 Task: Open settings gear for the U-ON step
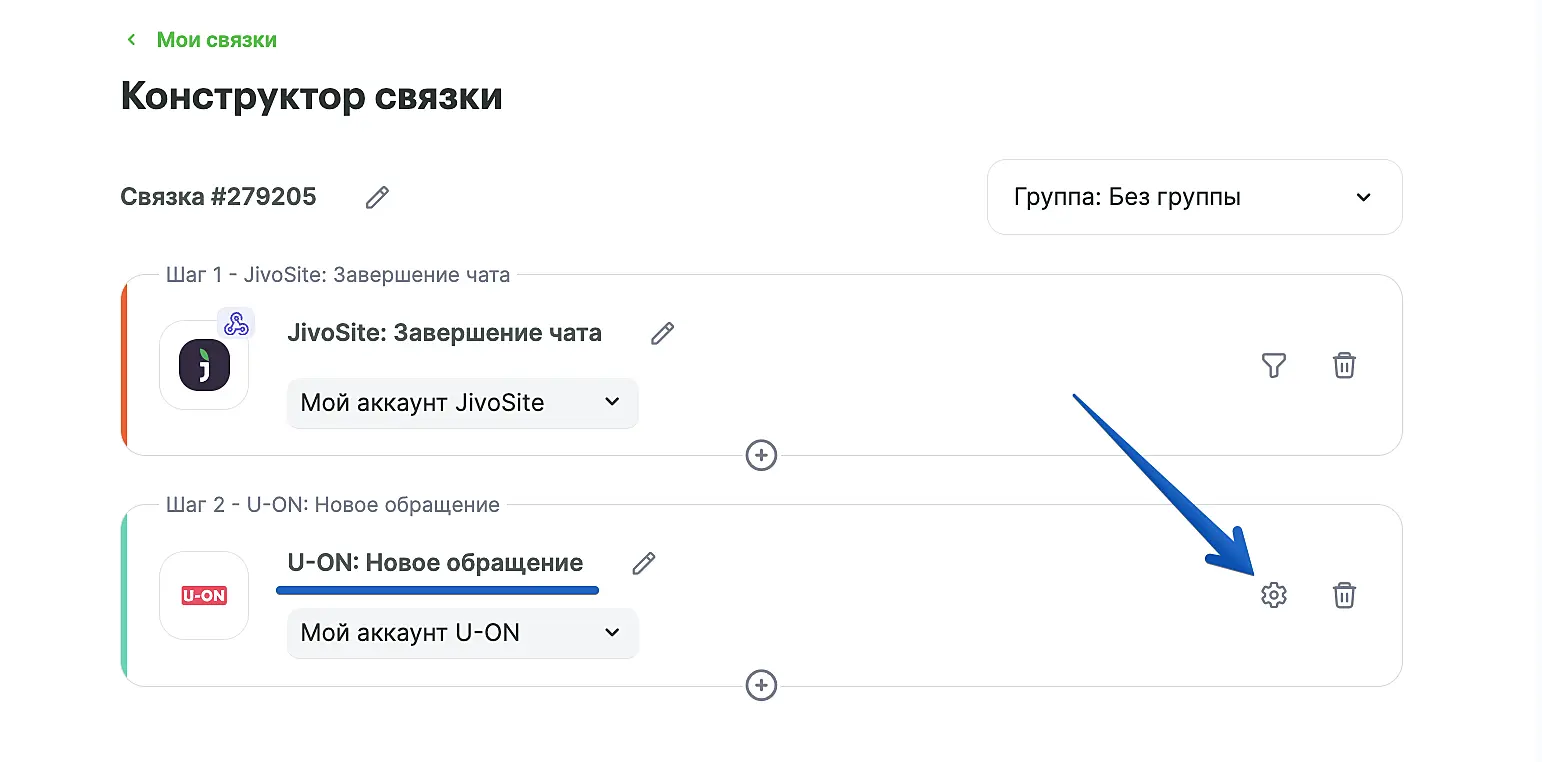click(x=1273, y=596)
